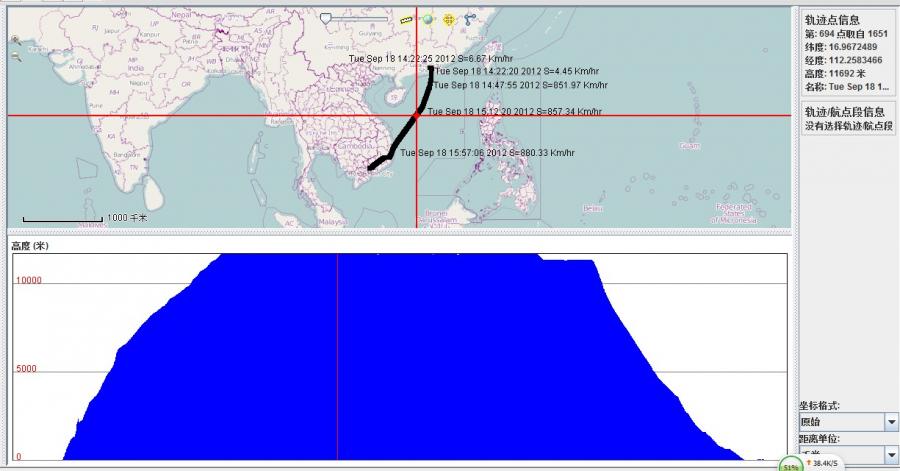This screenshot has width=900, height=471.
Task: Click the 10000 altitude axis label
Action: pyautogui.click(x=29, y=281)
